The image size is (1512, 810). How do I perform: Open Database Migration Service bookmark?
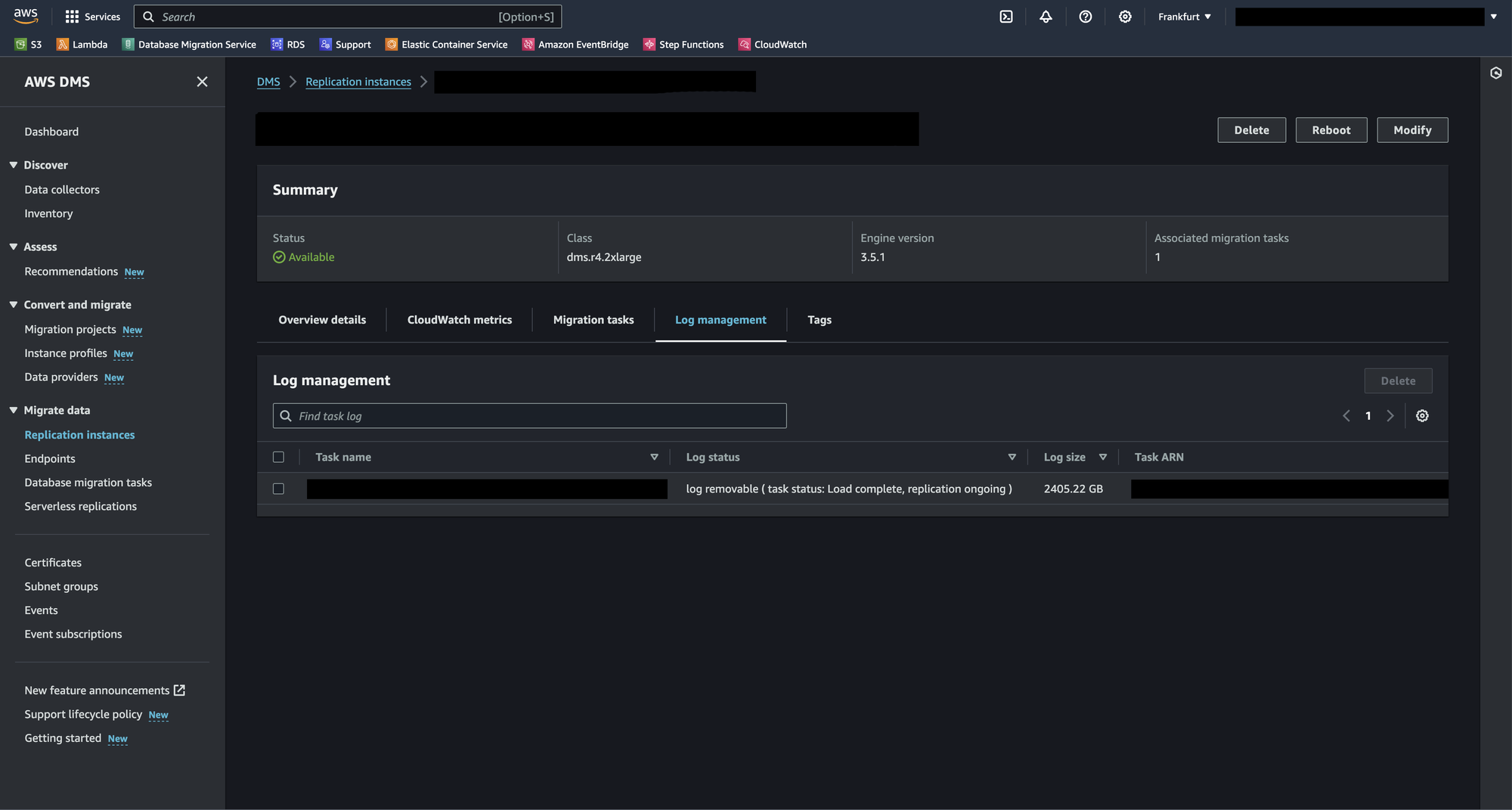(189, 45)
